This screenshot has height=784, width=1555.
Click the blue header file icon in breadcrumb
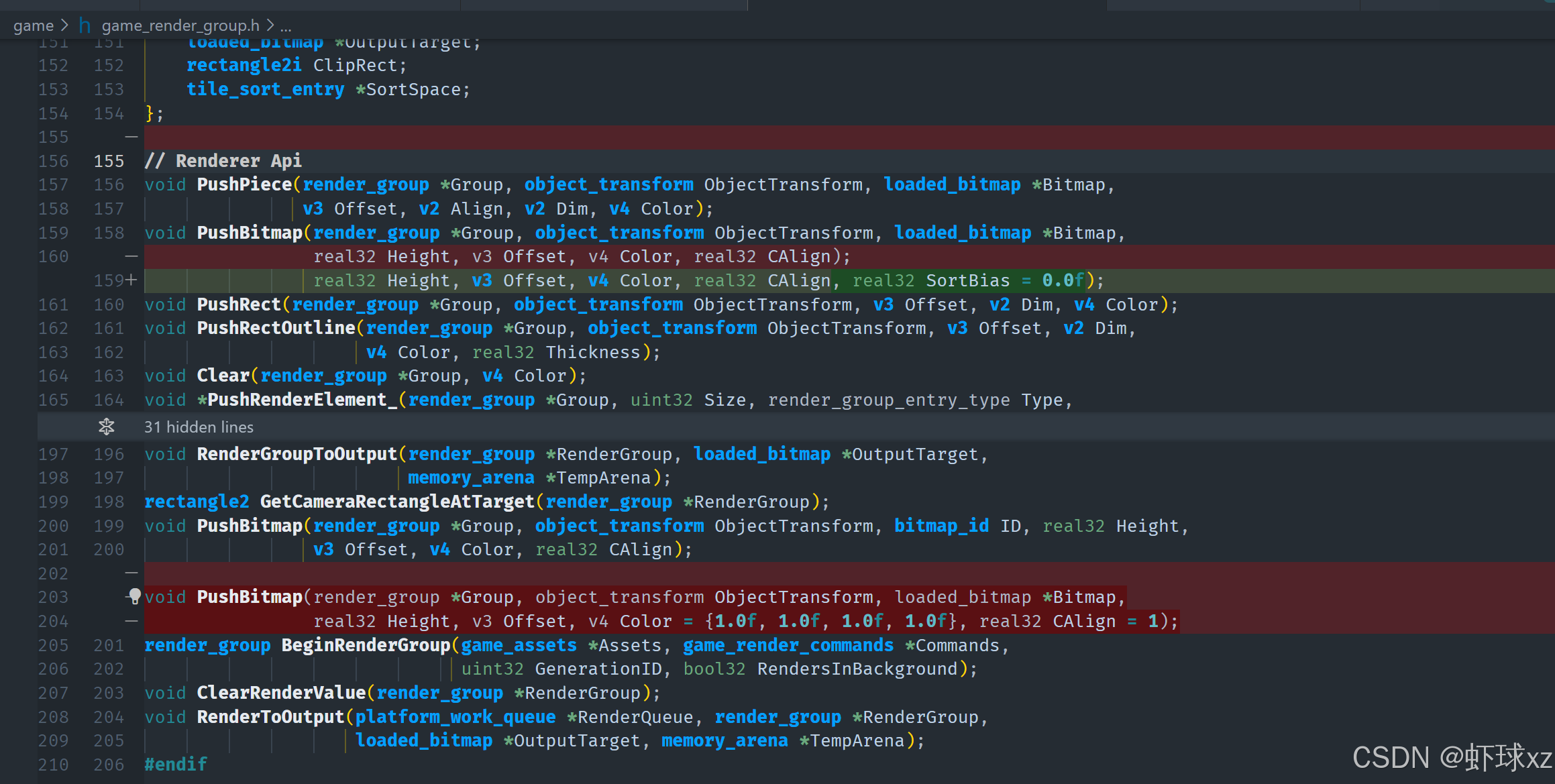pyautogui.click(x=85, y=25)
